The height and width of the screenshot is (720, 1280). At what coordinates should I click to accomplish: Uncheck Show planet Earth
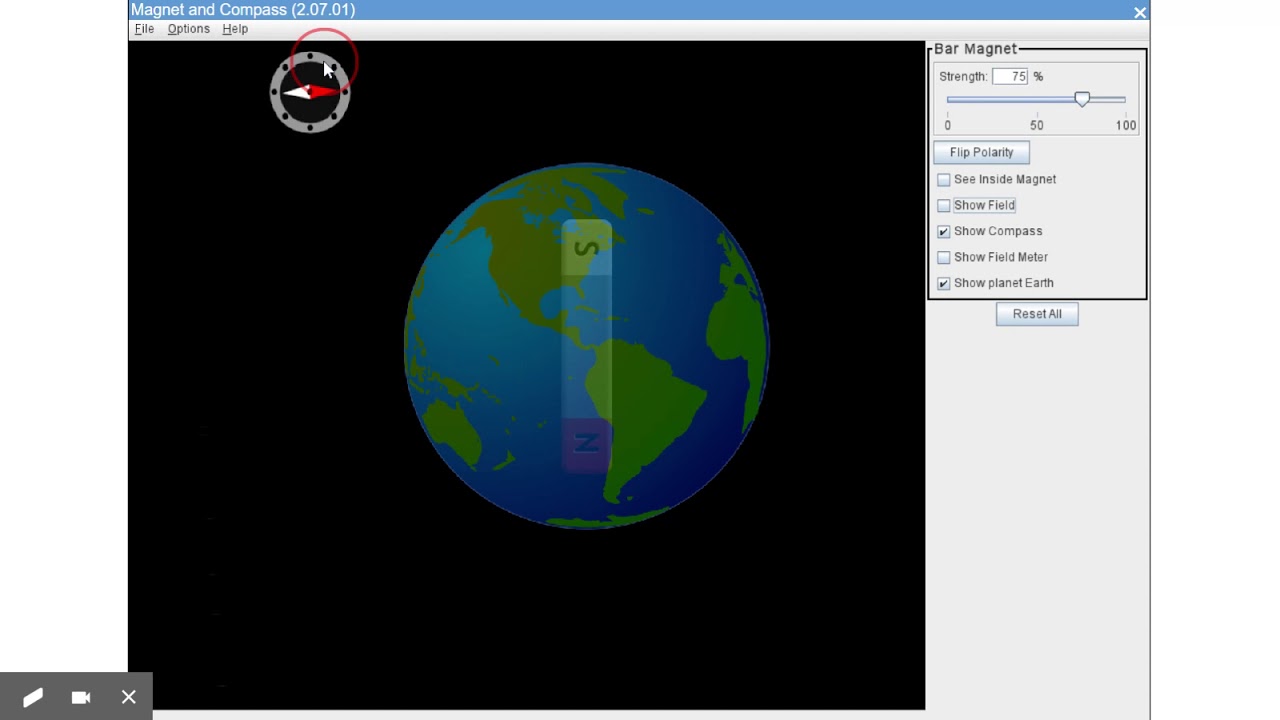click(944, 284)
